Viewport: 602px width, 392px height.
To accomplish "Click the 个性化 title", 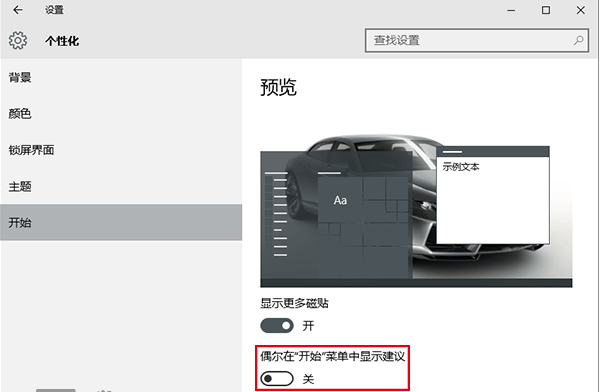I will pyautogui.click(x=62, y=41).
